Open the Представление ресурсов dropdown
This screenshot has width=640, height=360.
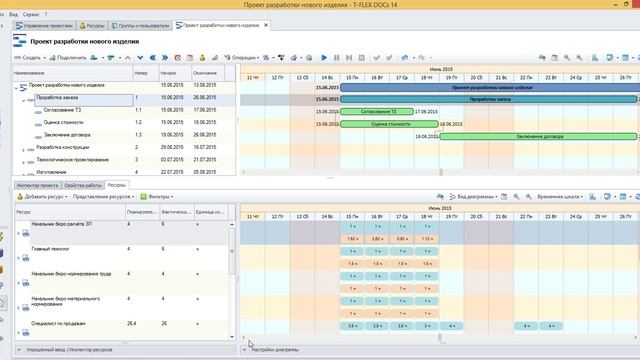[x=103, y=197]
